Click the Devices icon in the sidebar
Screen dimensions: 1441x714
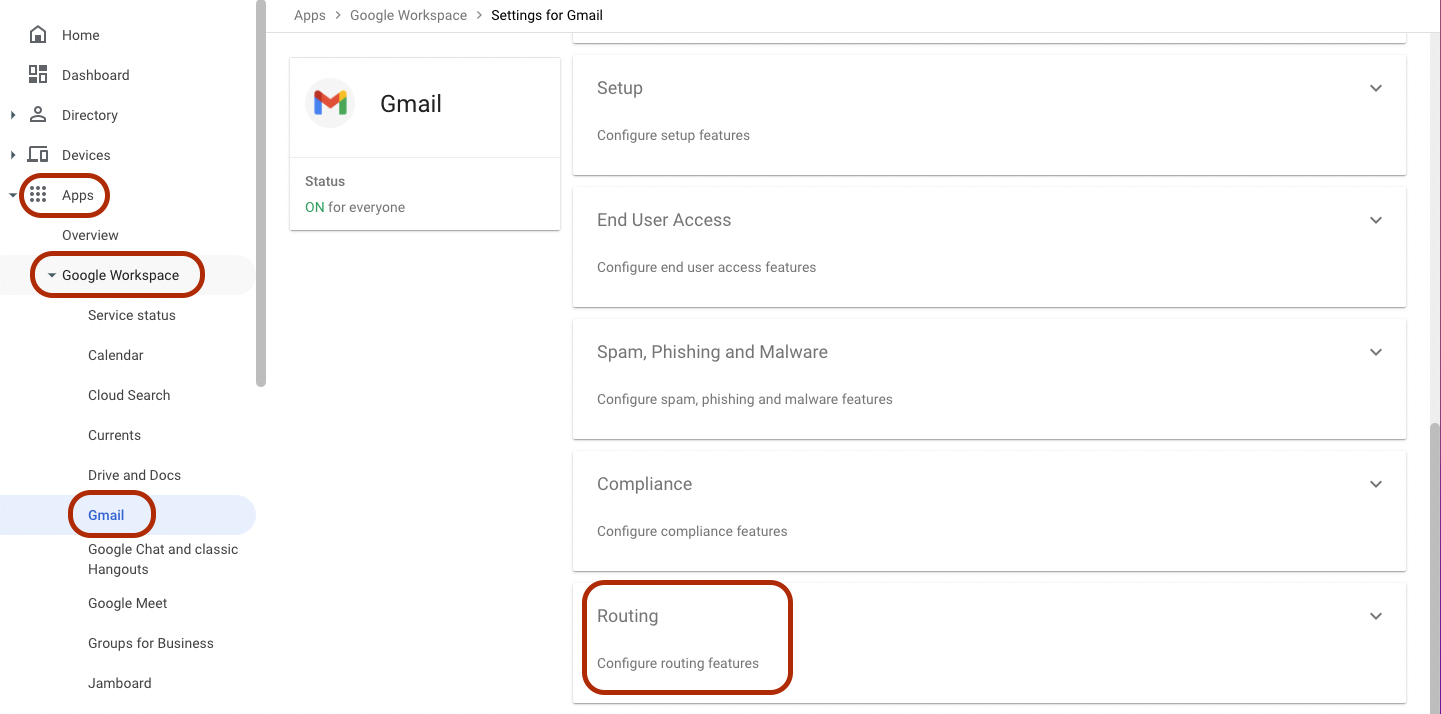click(x=38, y=154)
